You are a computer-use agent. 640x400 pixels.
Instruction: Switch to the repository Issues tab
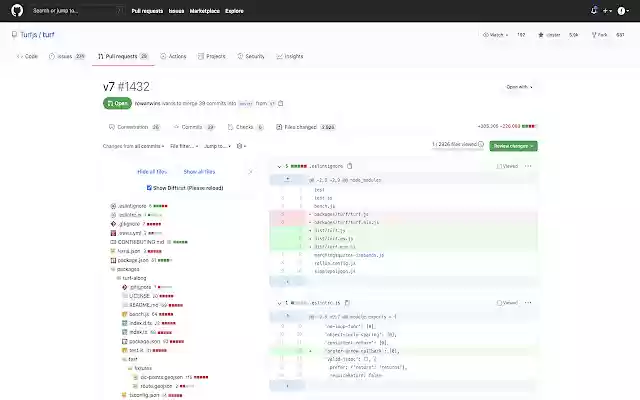pyautogui.click(x=67, y=56)
